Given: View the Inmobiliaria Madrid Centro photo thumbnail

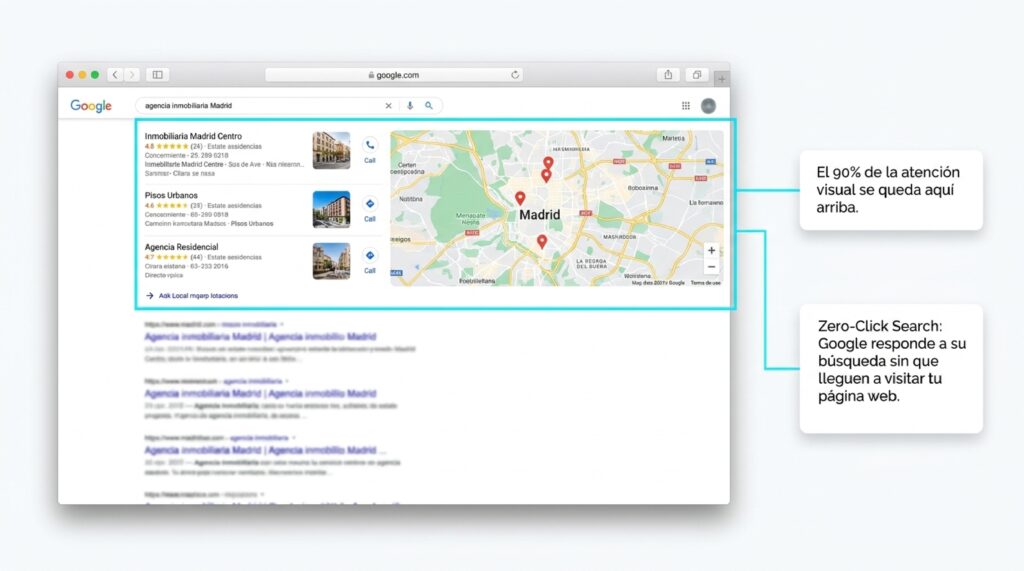Looking at the screenshot, I should pos(331,150).
